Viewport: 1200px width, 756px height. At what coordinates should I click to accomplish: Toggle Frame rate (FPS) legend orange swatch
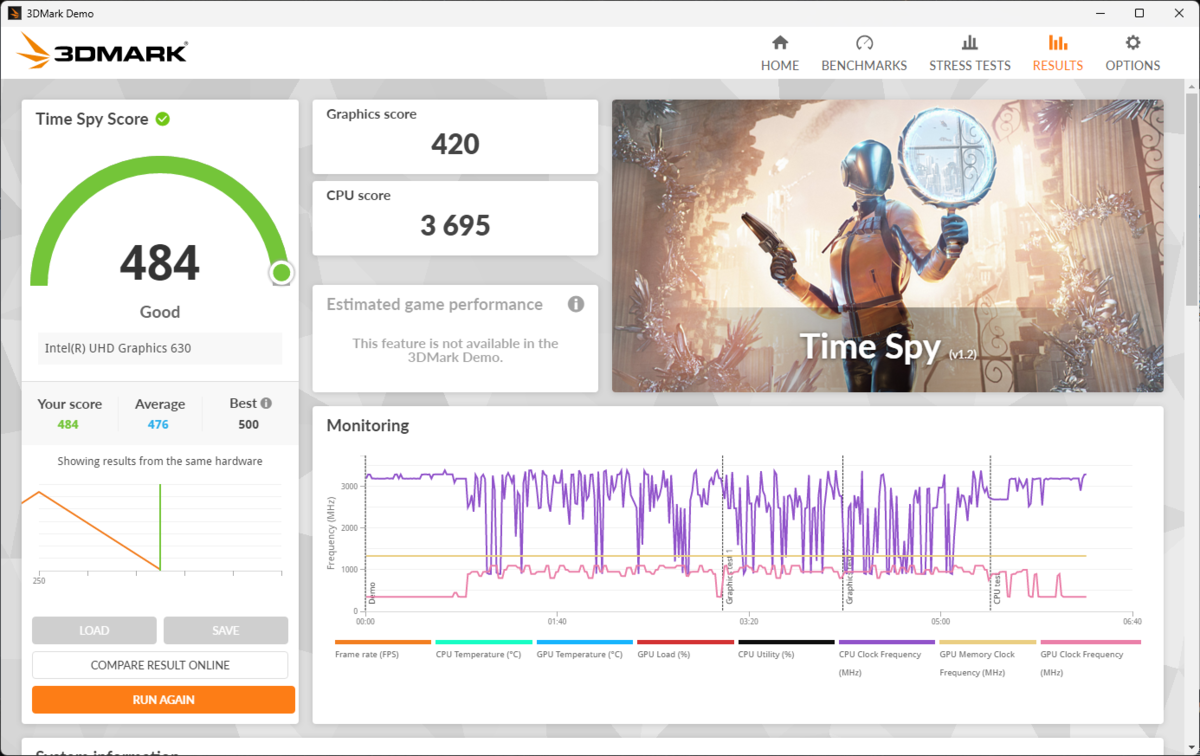pyautogui.click(x=383, y=642)
